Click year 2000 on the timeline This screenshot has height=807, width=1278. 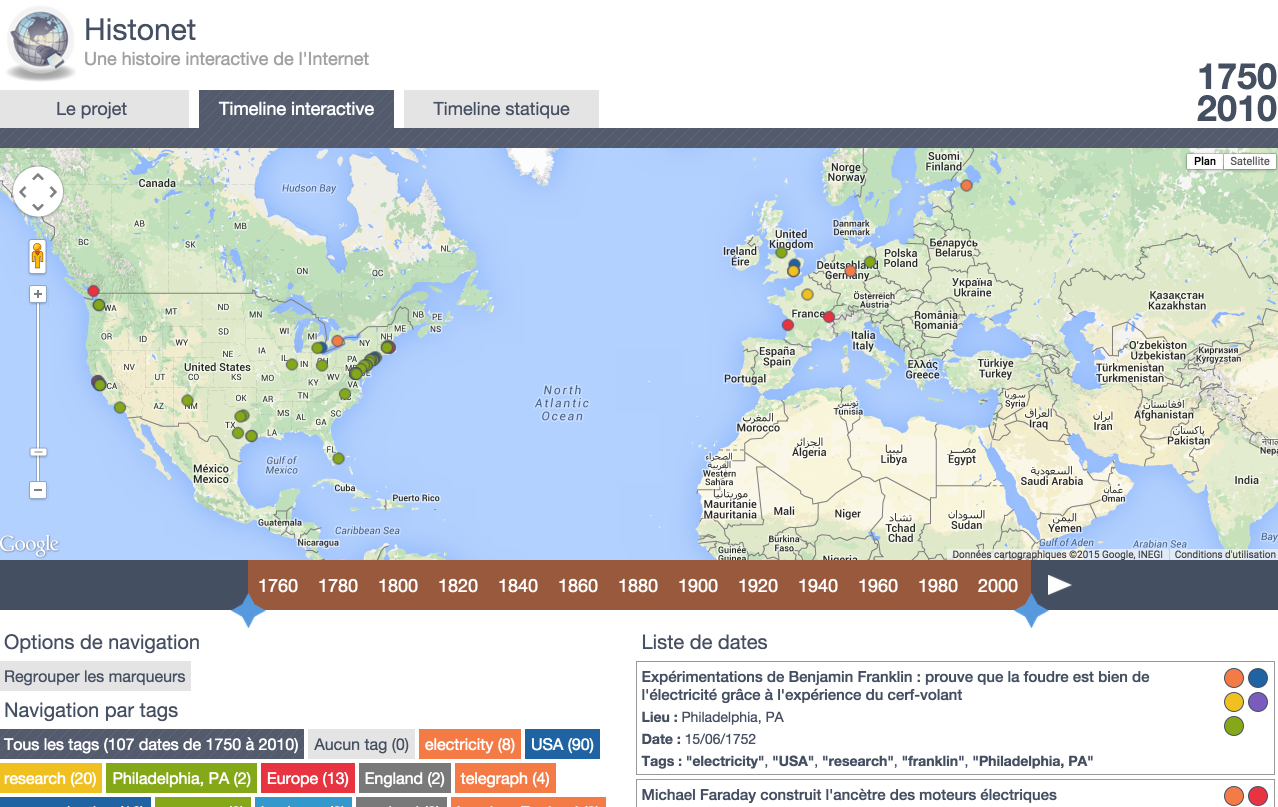[x=997, y=585]
